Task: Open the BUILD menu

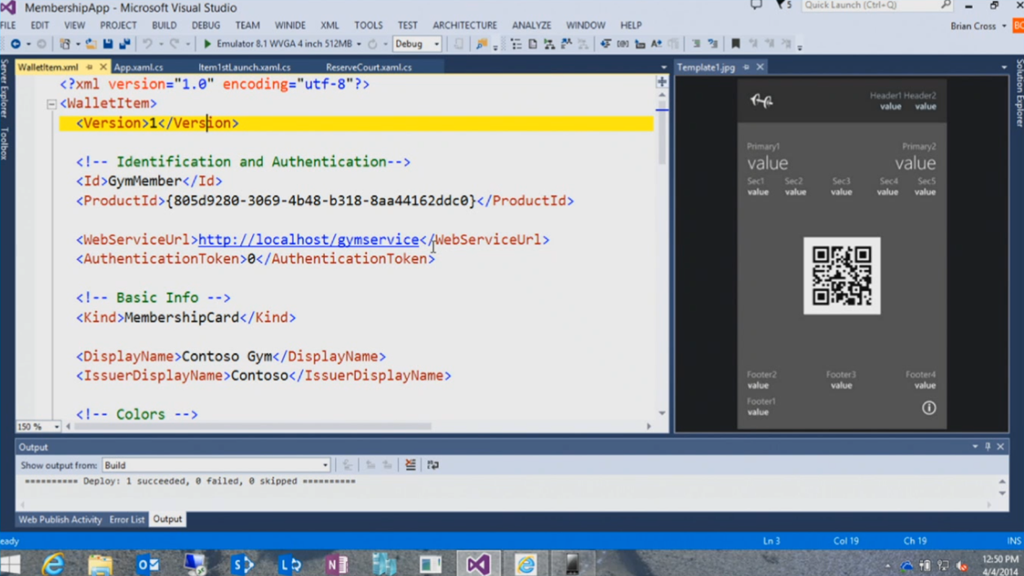Action: [x=164, y=25]
